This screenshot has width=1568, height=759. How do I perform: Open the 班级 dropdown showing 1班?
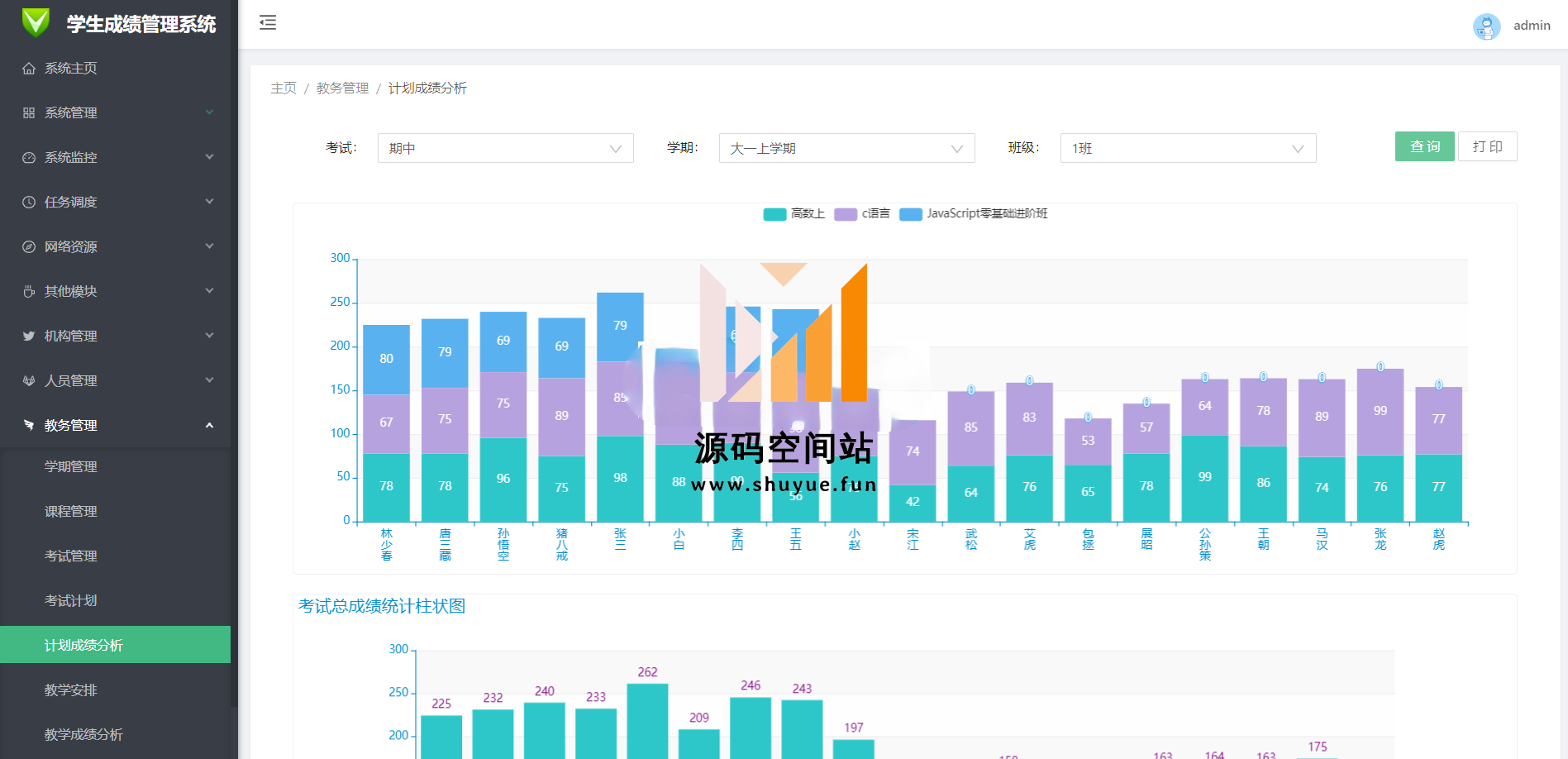1188,148
